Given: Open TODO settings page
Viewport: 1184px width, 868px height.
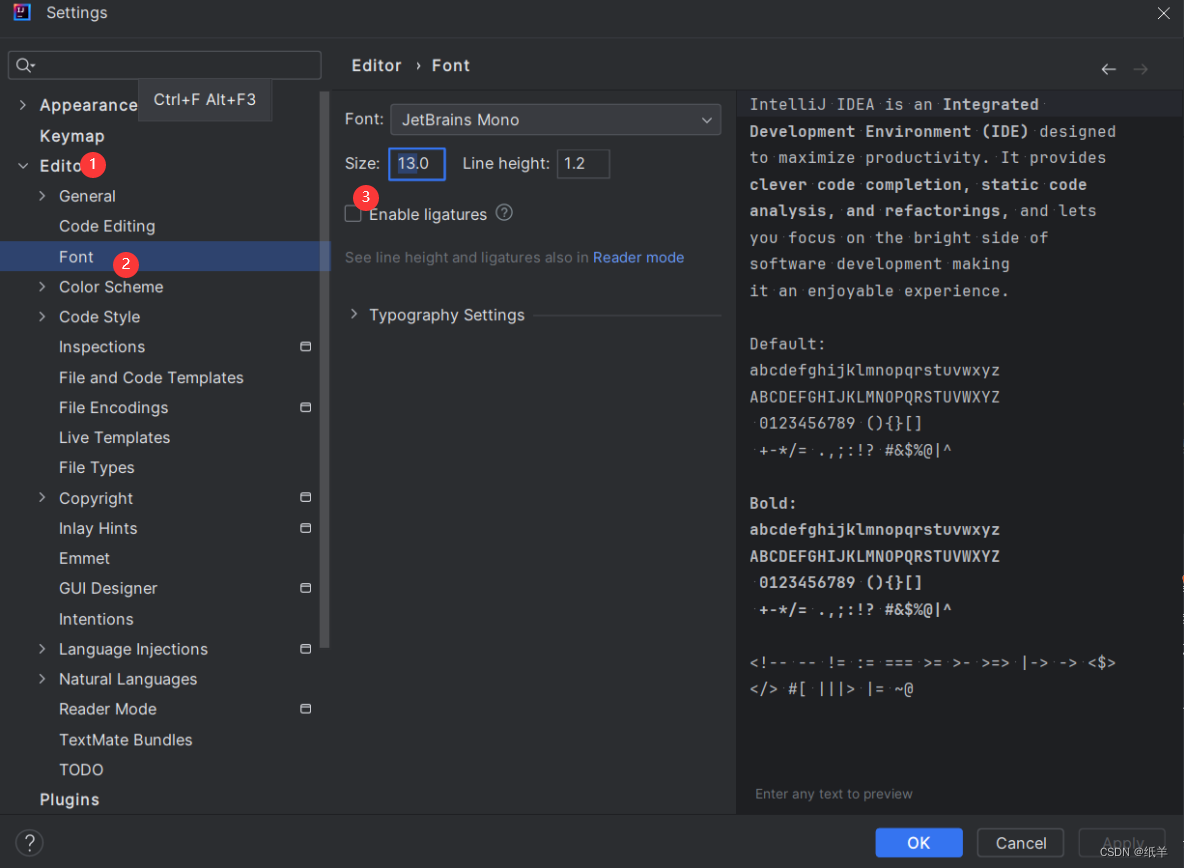Looking at the screenshot, I should point(81,770).
